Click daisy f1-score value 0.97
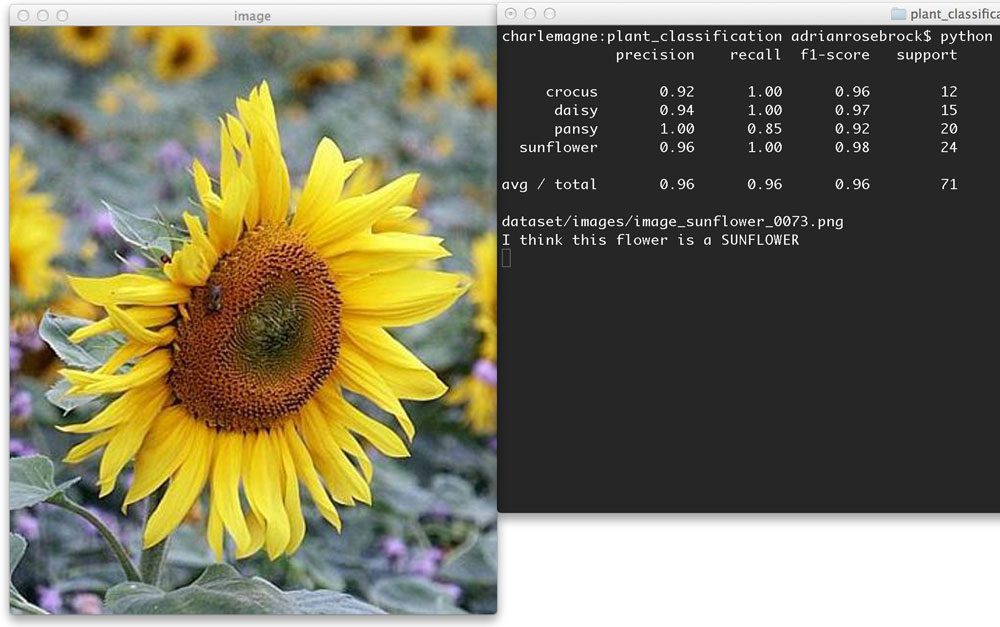 click(852, 110)
